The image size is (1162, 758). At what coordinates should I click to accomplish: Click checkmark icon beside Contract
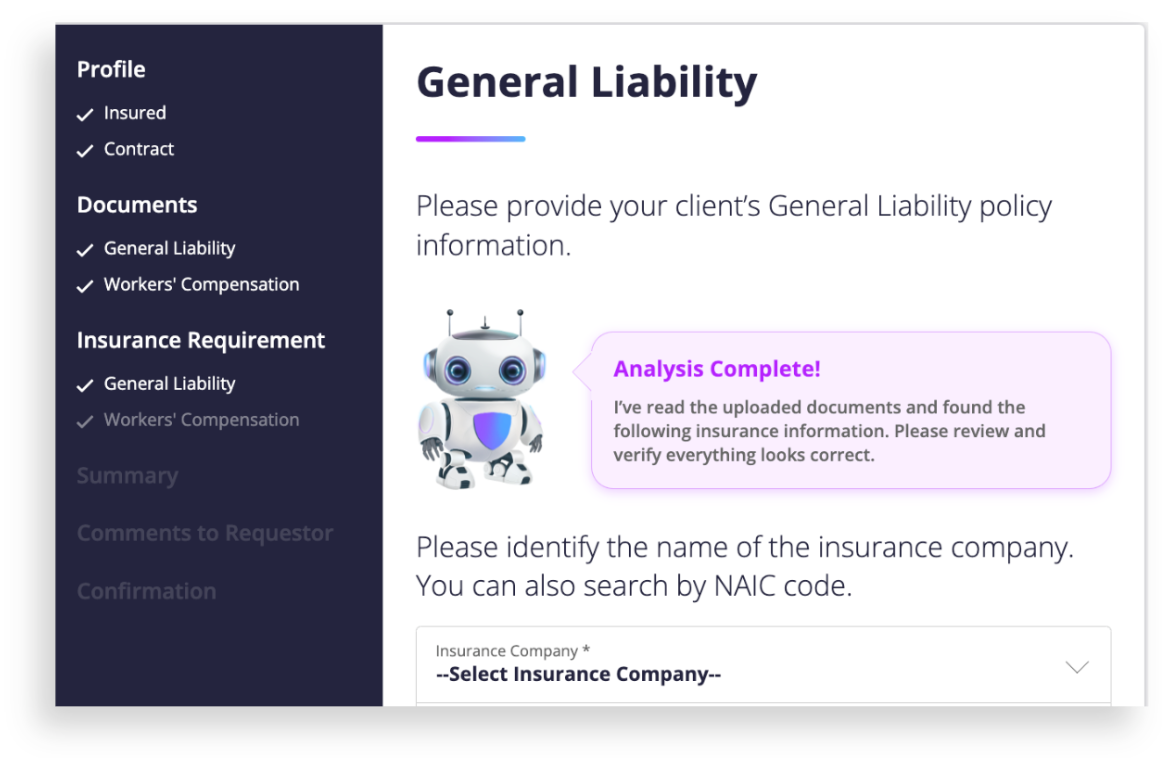[x=85, y=151]
